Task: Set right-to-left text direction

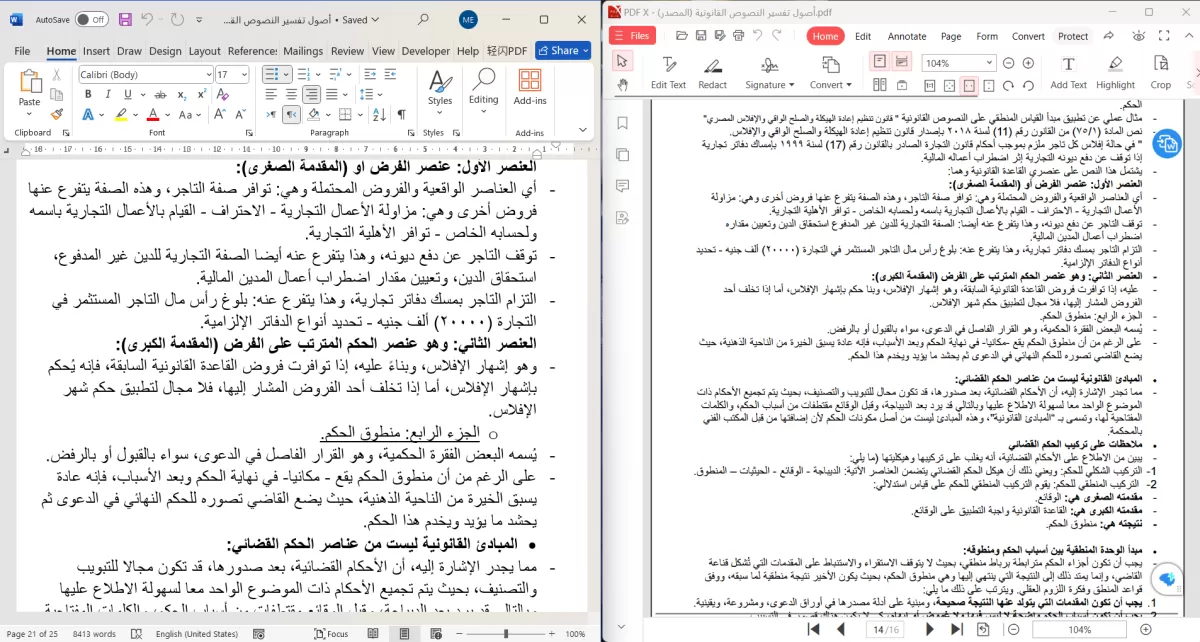Action: coord(291,114)
